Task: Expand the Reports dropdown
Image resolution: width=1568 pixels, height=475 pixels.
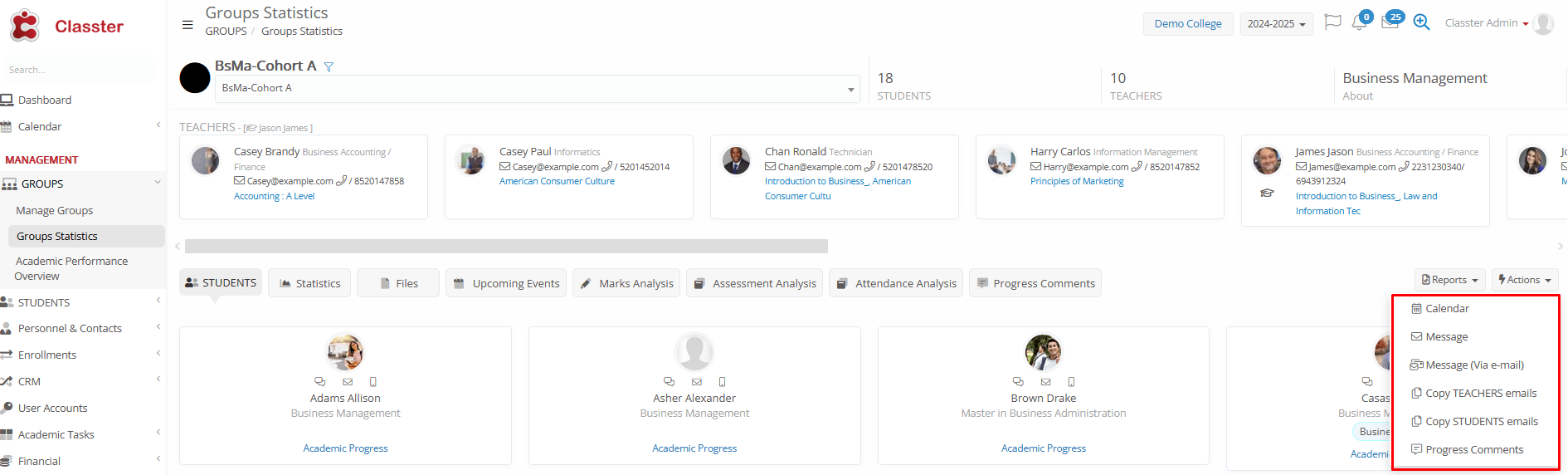Action: tap(1449, 281)
